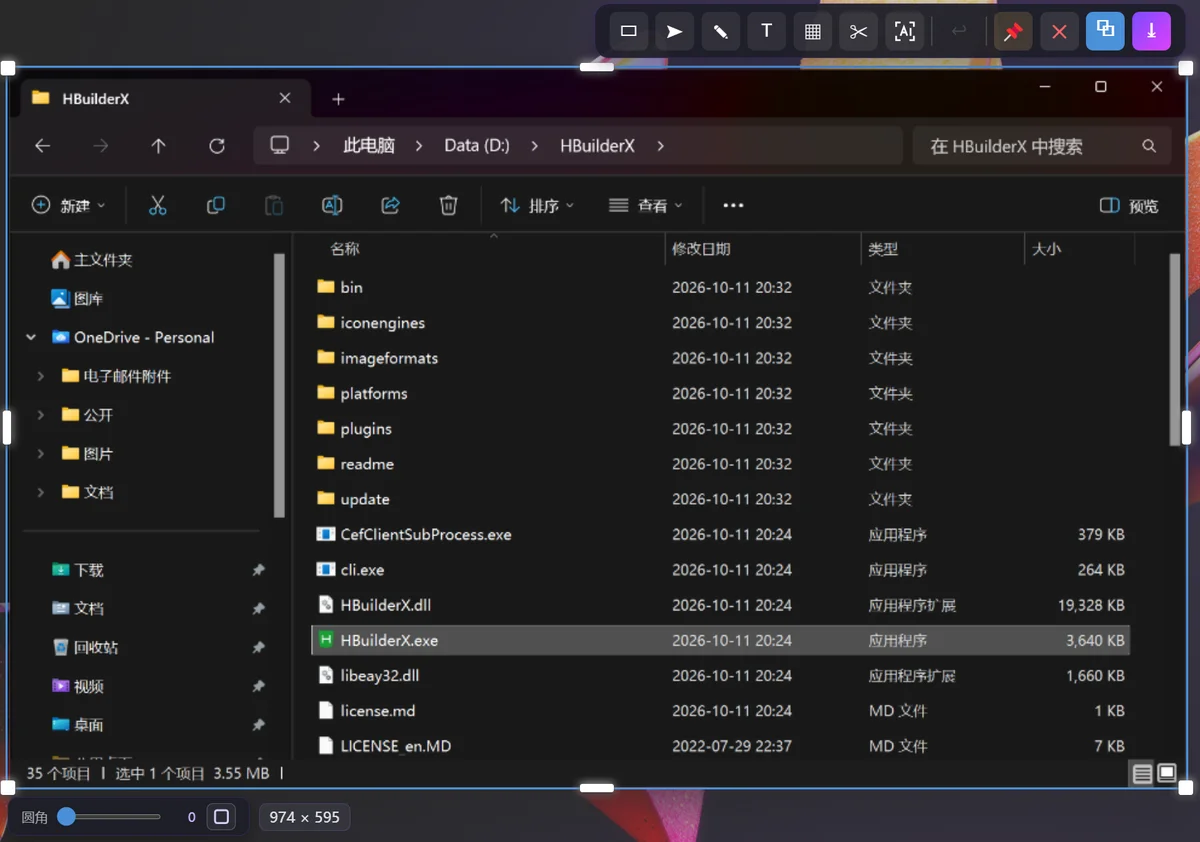Select the text annotation tool

point(767,31)
